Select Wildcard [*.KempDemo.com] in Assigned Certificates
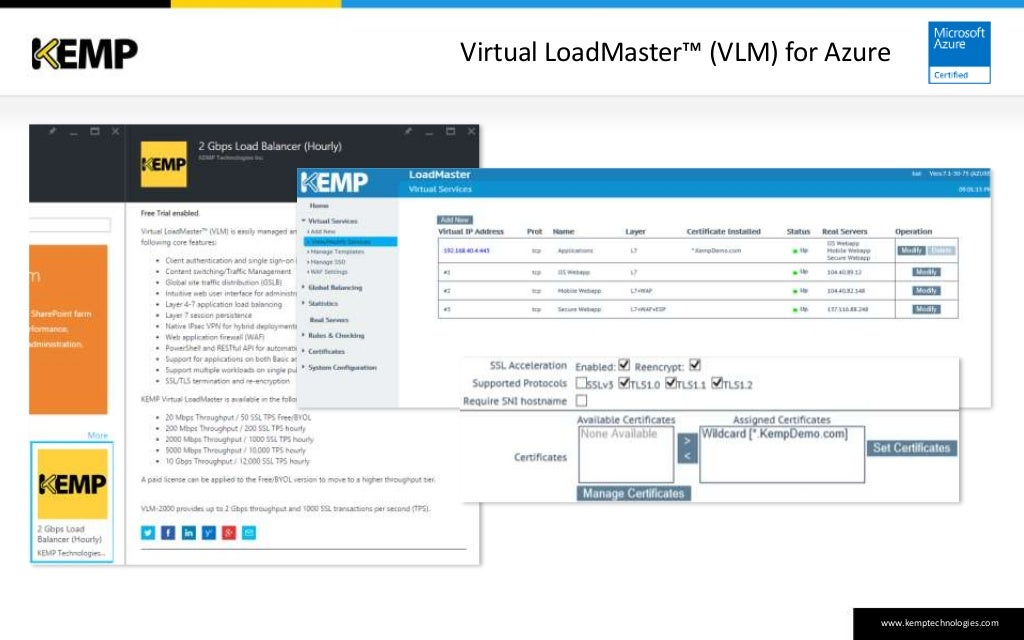 pos(775,434)
